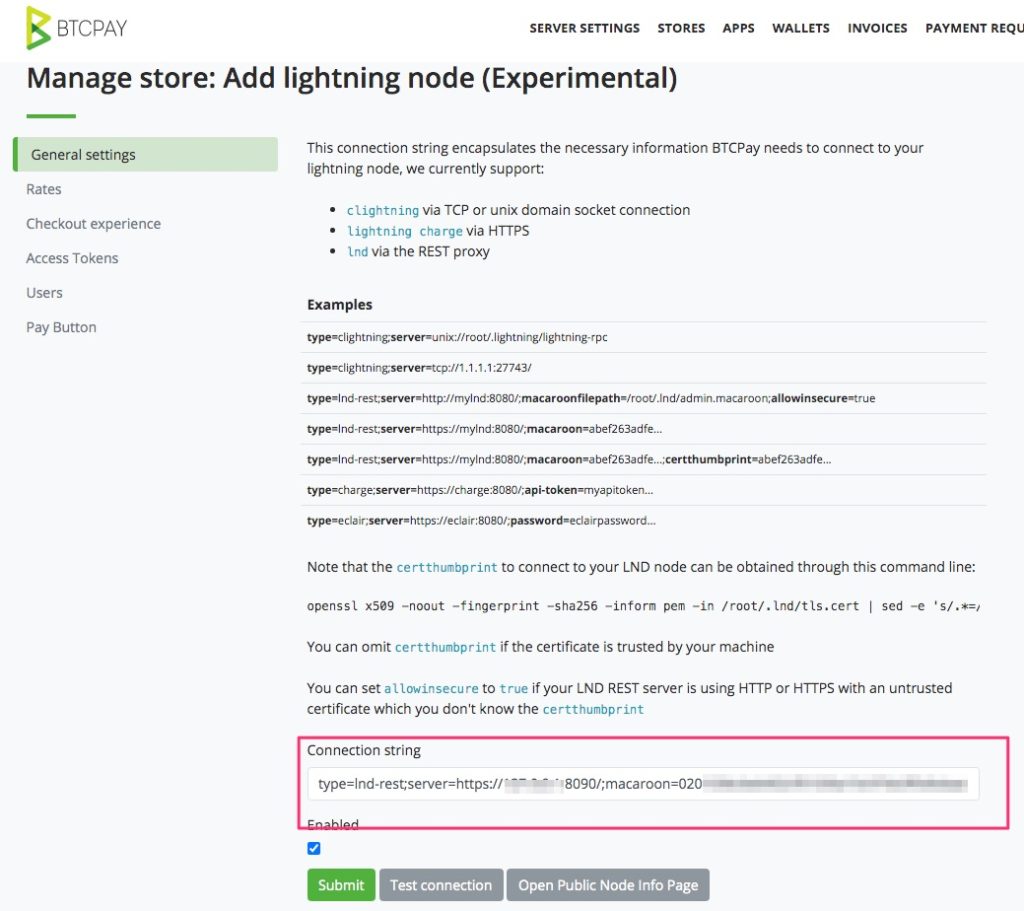
Task: Open the Rates sidebar section
Action: point(44,189)
